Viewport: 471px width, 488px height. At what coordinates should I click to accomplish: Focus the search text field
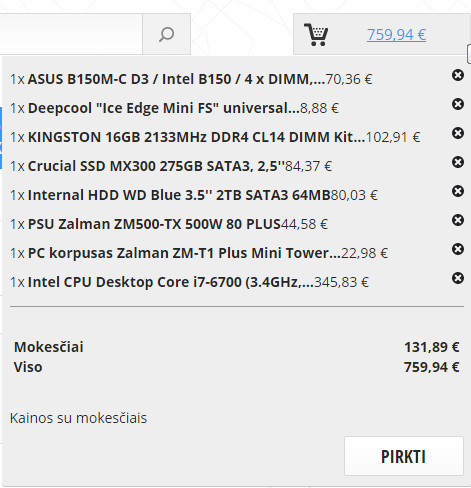point(71,34)
